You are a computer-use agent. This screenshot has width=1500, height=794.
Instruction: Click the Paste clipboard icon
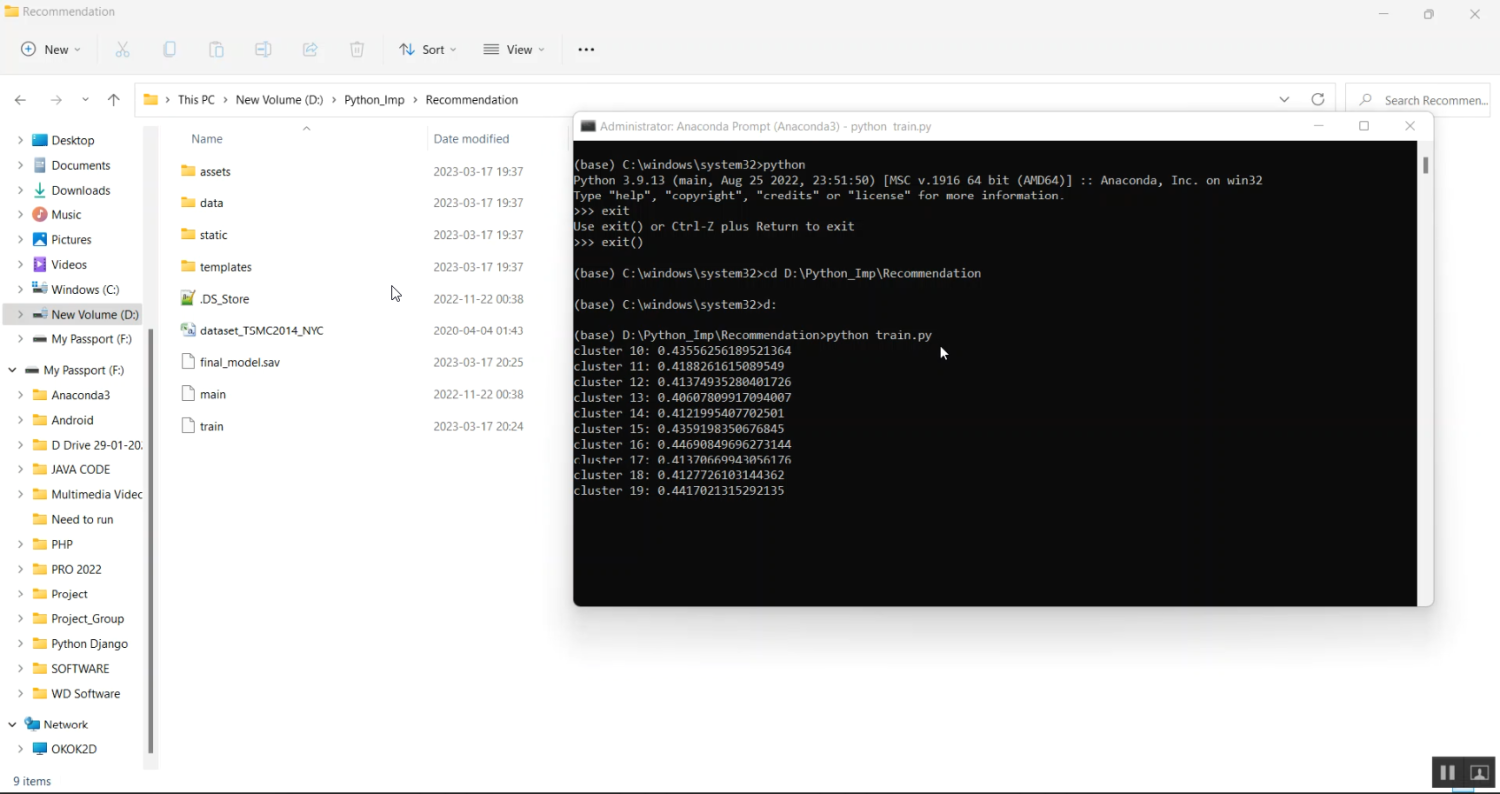click(x=216, y=50)
